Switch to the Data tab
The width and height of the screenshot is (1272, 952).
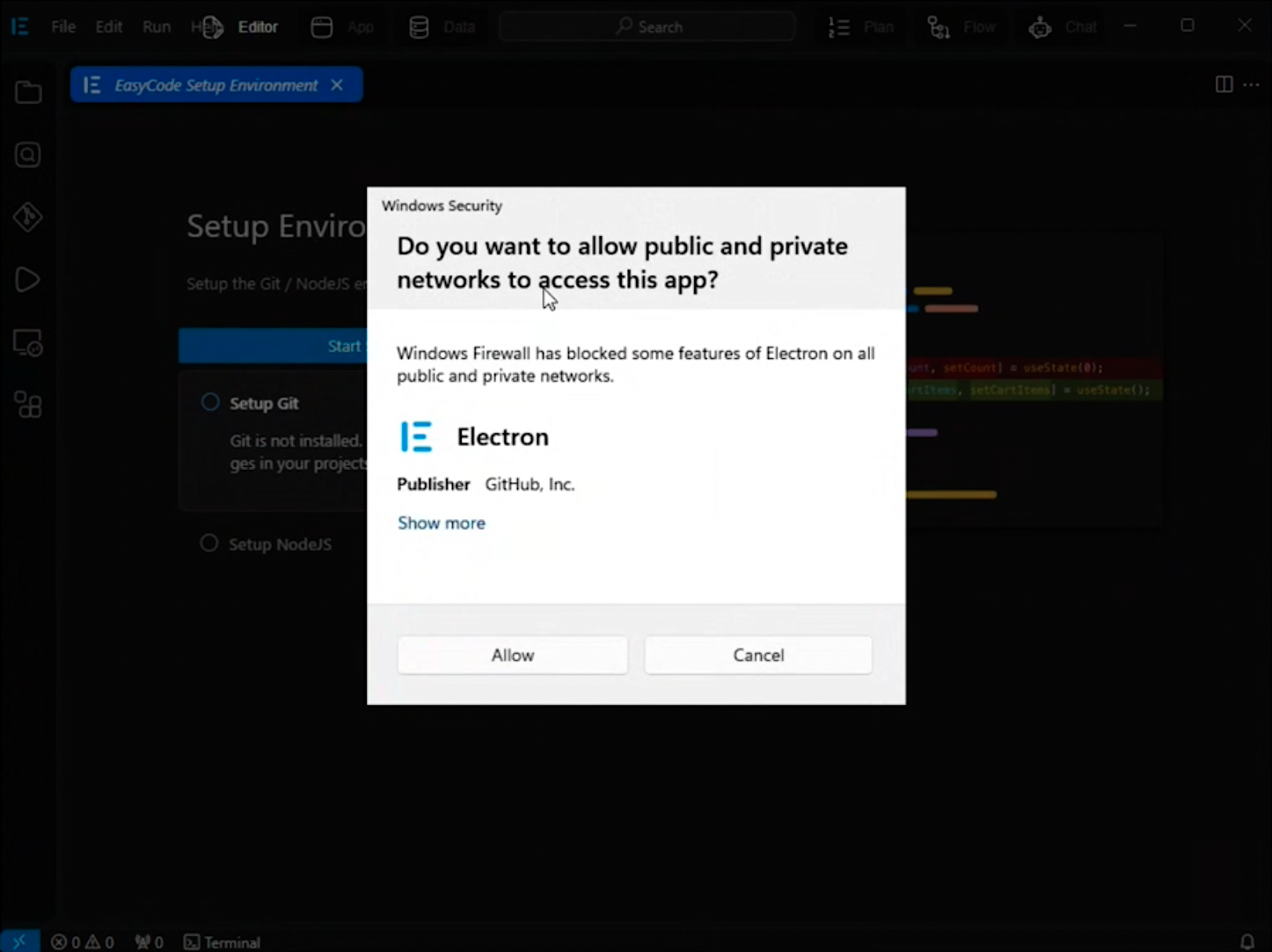click(x=442, y=26)
